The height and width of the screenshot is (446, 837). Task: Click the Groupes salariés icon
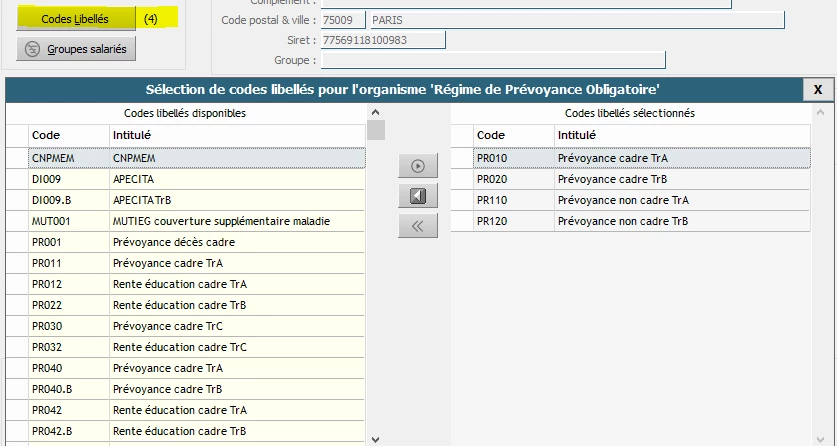pos(33,48)
